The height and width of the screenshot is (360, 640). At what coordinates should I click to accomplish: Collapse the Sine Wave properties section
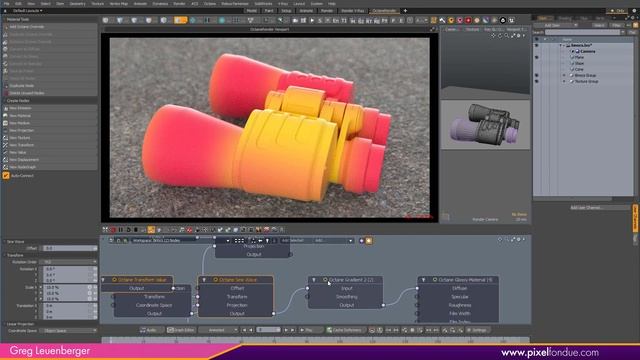pyautogui.click(x=4, y=242)
